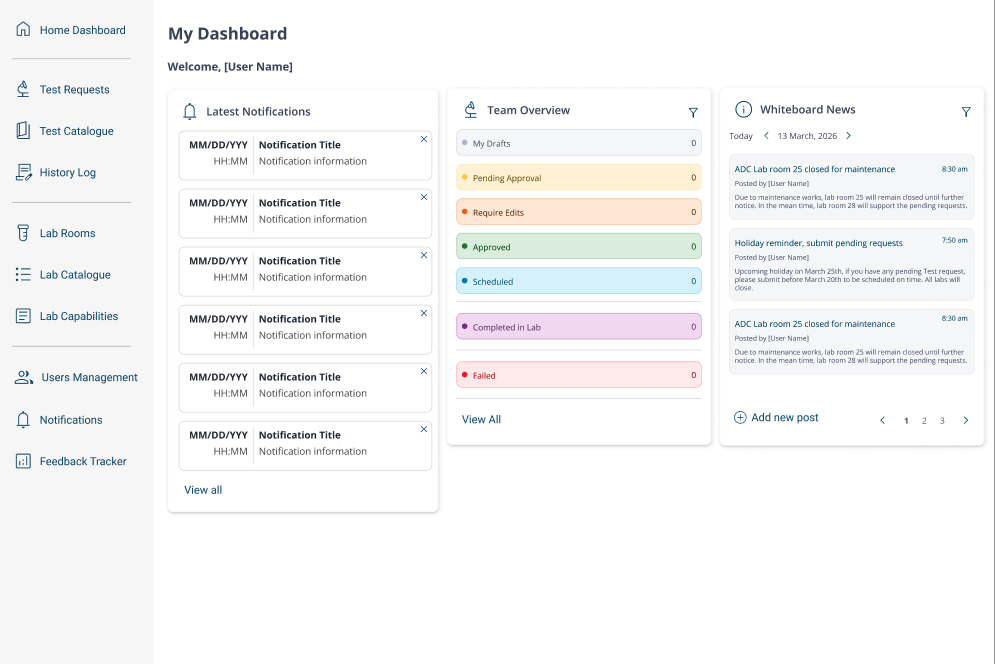This screenshot has width=995, height=664.
Task: Click the Users Management people icon
Action: pyautogui.click(x=23, y=377)
